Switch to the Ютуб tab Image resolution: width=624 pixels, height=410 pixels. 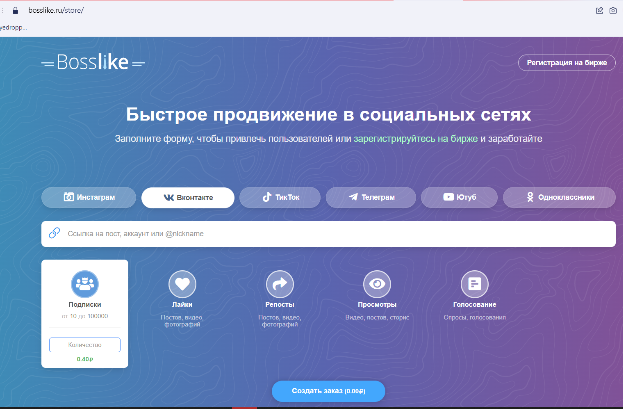459,197
